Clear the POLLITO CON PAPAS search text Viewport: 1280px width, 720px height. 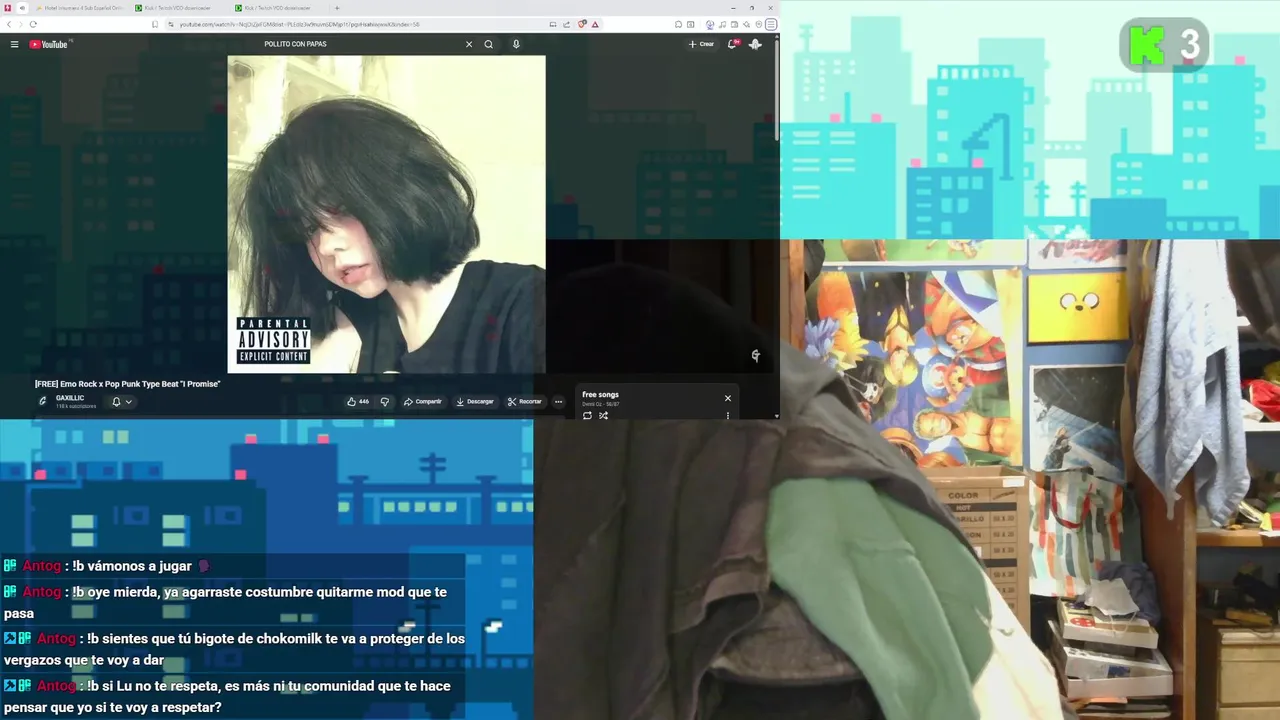point(468,44)
